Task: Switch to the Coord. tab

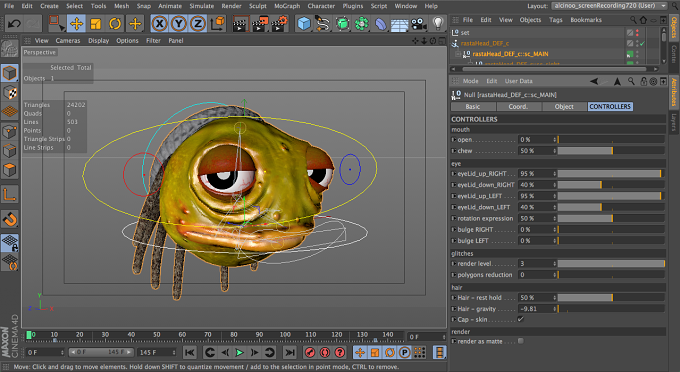Action: pos(518,107)
